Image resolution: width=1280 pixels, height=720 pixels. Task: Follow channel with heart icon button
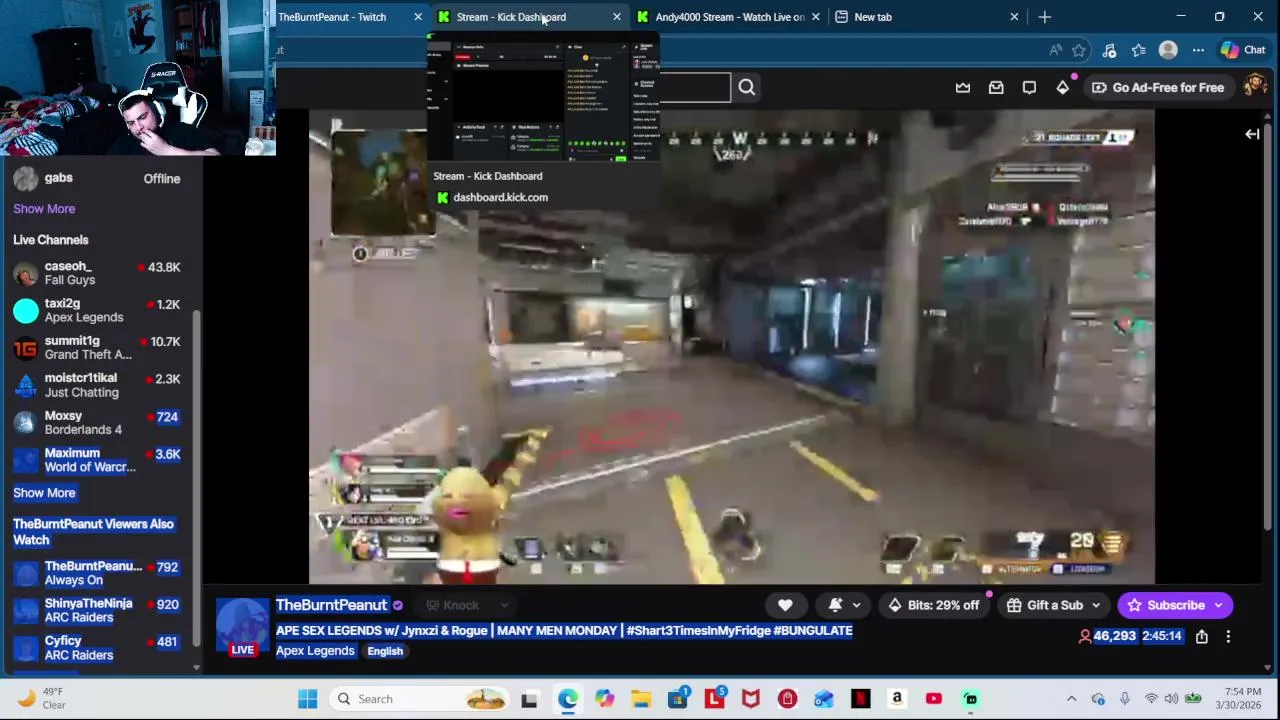tap(785, 605)
